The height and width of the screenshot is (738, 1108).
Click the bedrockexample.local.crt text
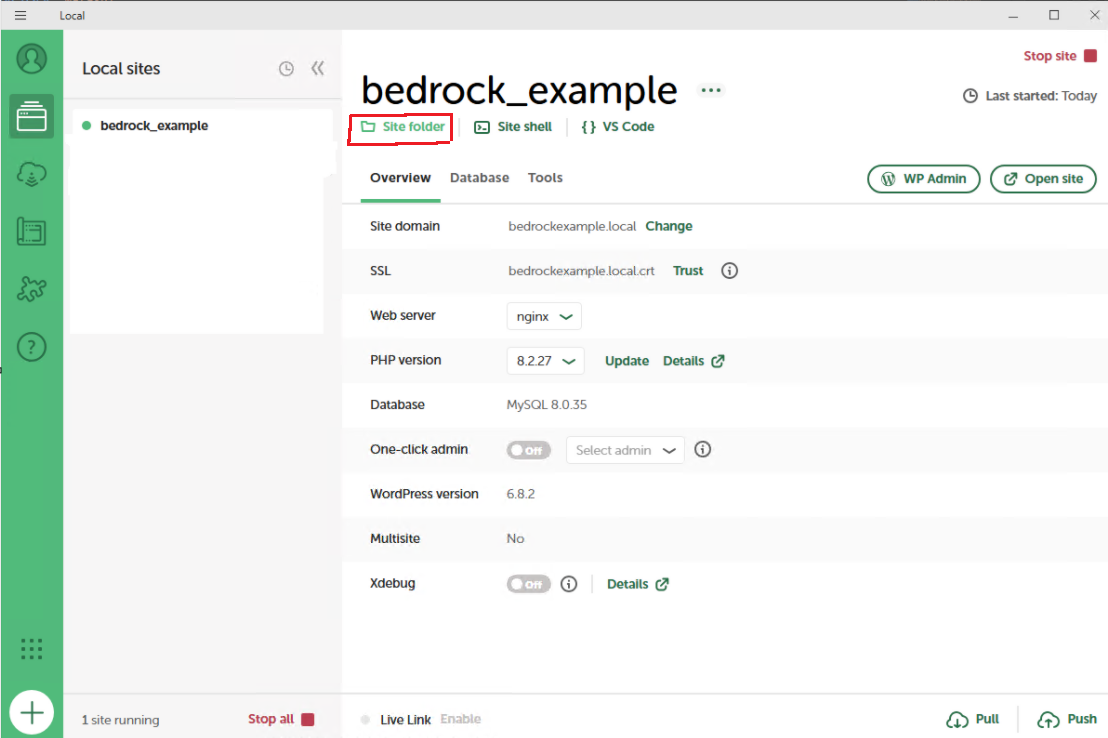click(x=581, y=271)
